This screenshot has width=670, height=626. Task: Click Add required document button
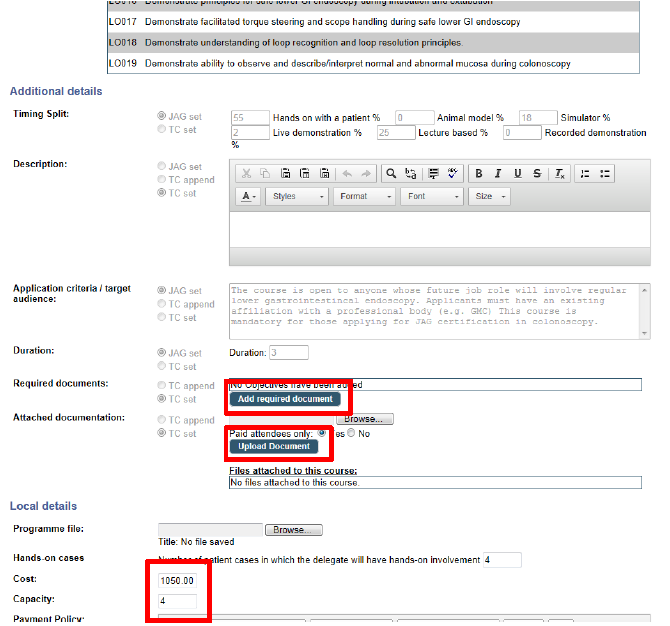[x=284, y=399]
